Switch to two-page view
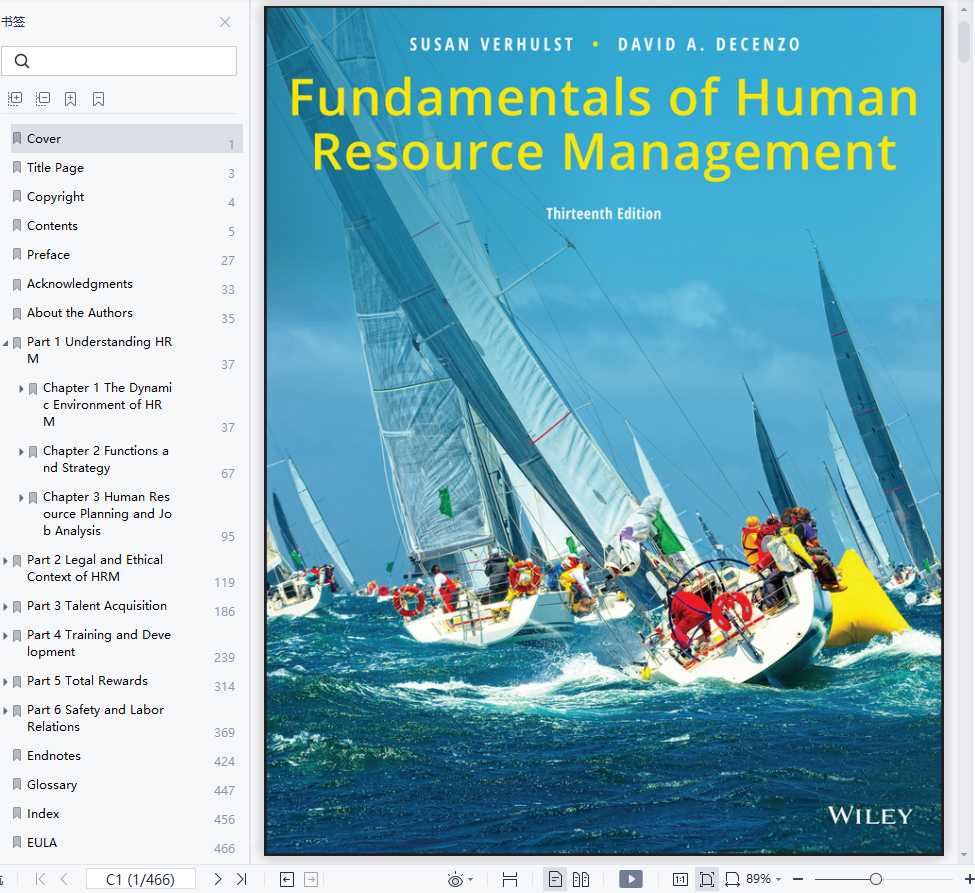This screenshot has height=893, width=975. coord(581,879)
